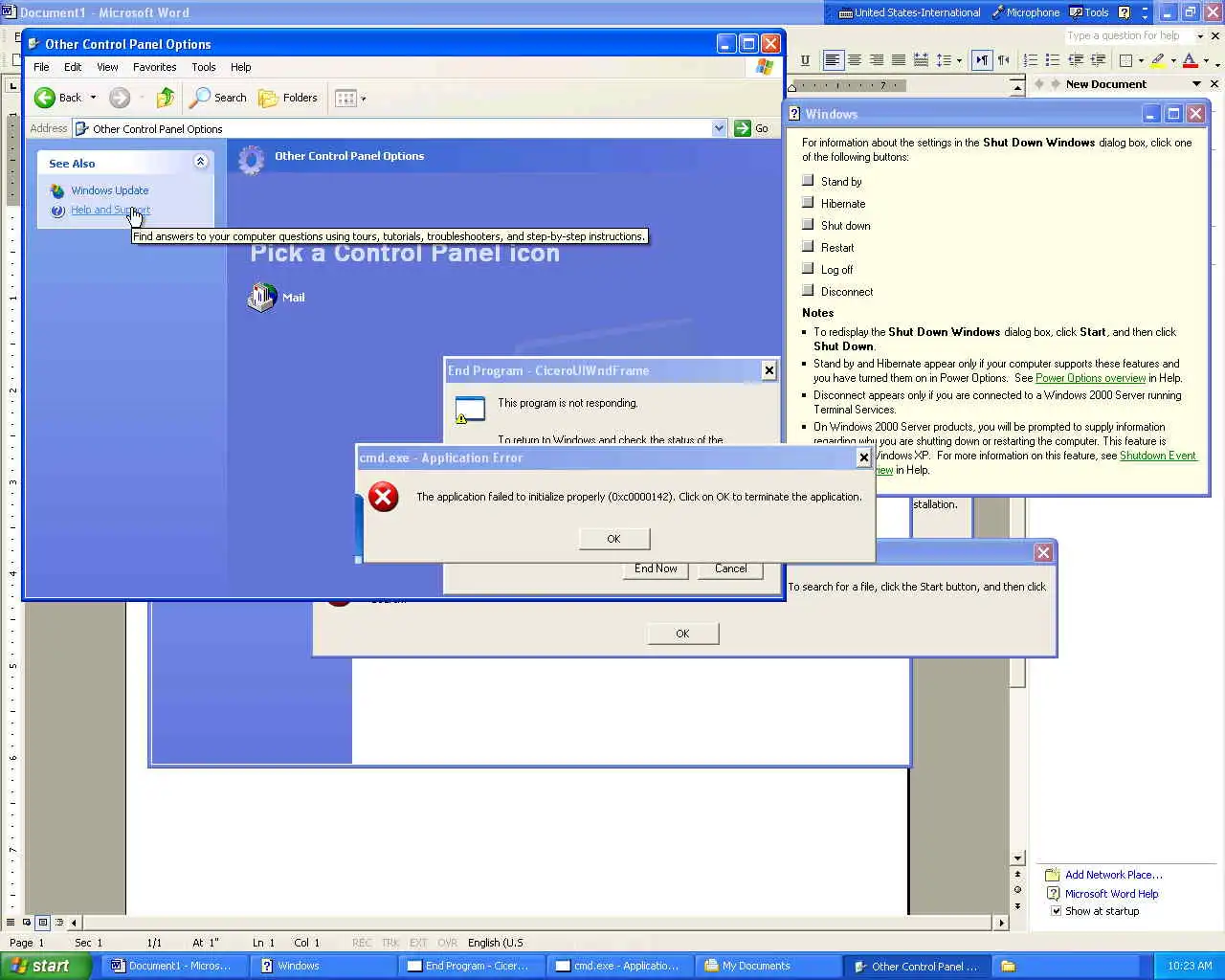
Task: Check the Disconnect box in Windows help
Action: tap(808, 290)
